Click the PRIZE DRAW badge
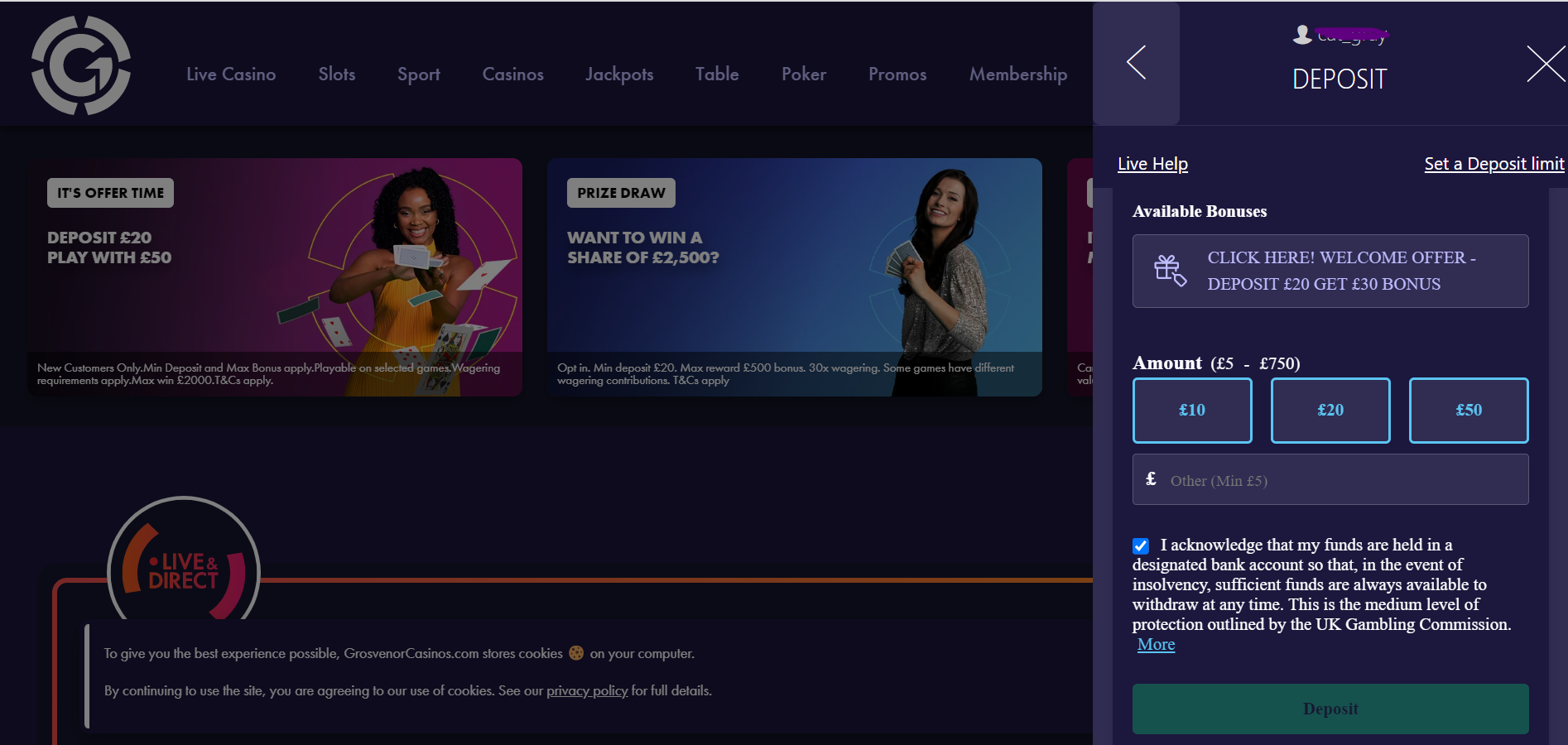Viewport: 1568px width, 745px height. coord(621,193)
